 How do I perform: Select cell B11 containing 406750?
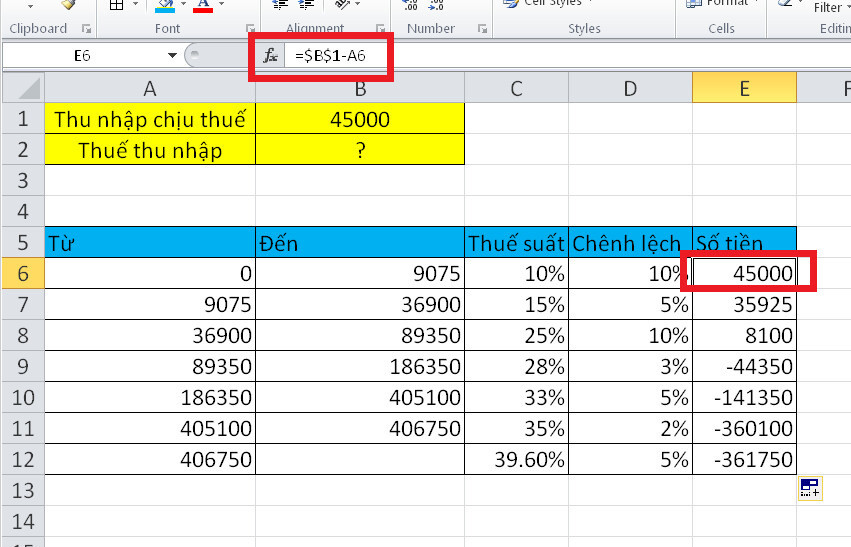coord(360,428)
